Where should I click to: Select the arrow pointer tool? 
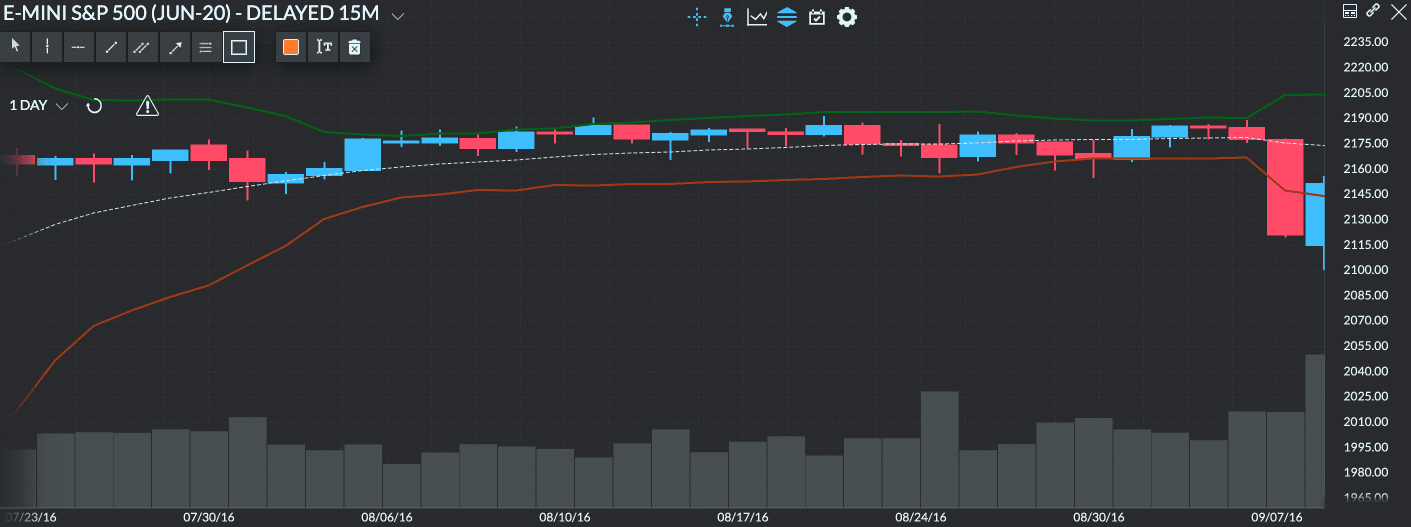click(15, 47)
